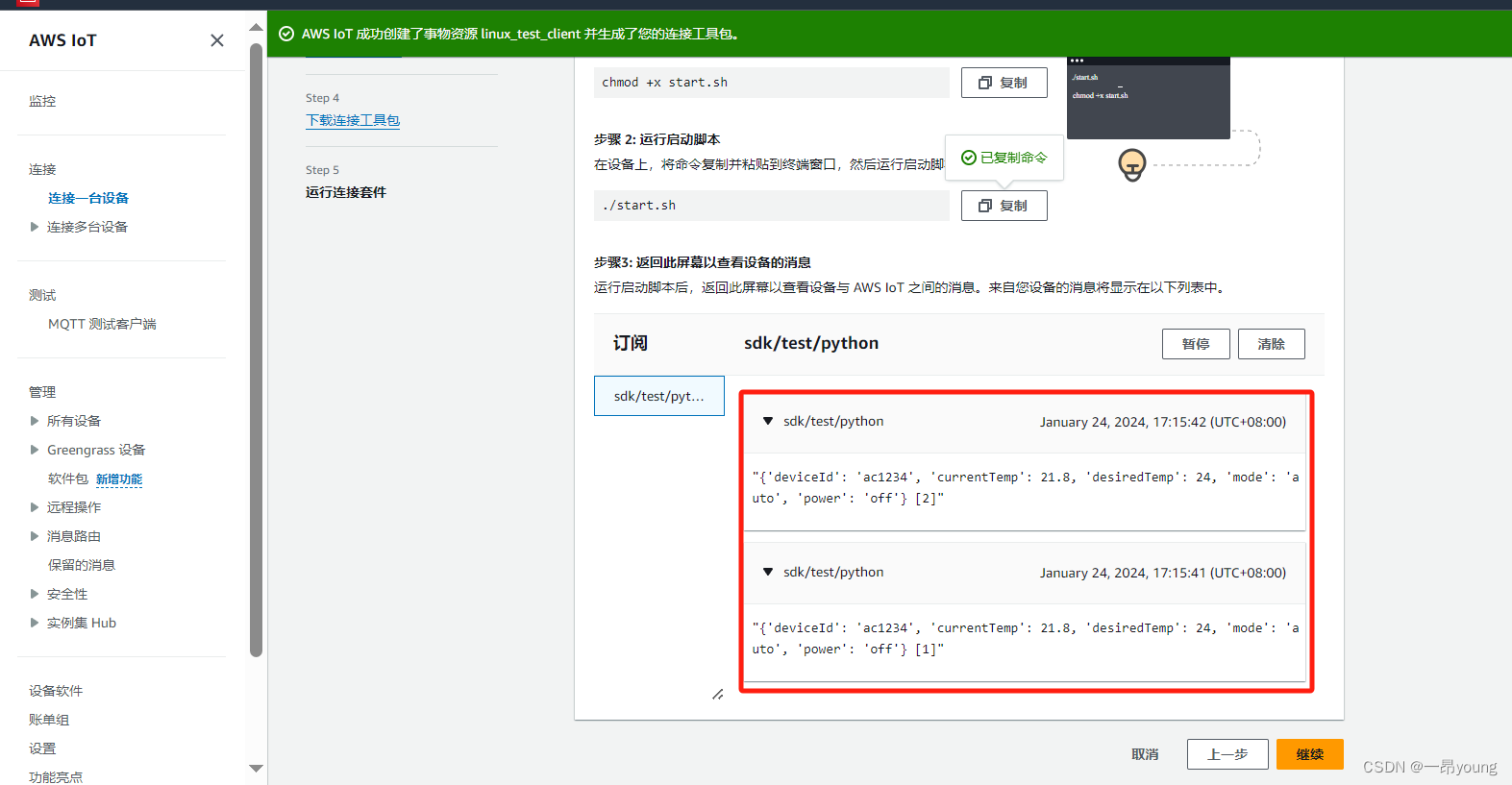The width and height of the screenshot is (1512, 785).
Task: Click the 17:15:41 message payload text
Action: click(x=1025, y=638)
